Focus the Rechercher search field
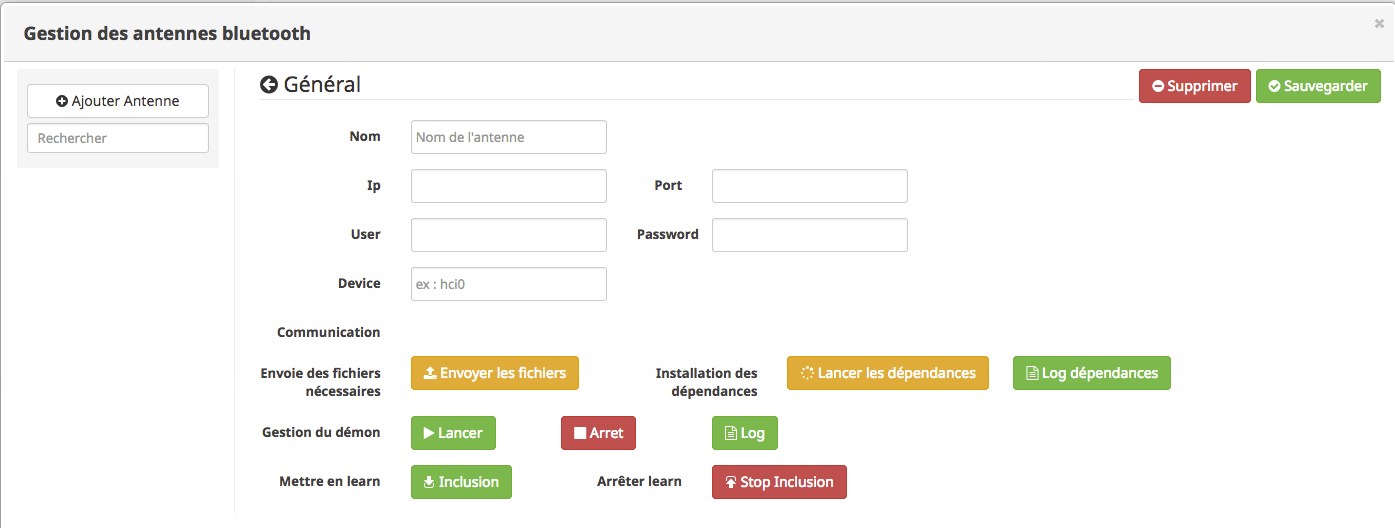The image size is (1395, 528). point(118,138)
